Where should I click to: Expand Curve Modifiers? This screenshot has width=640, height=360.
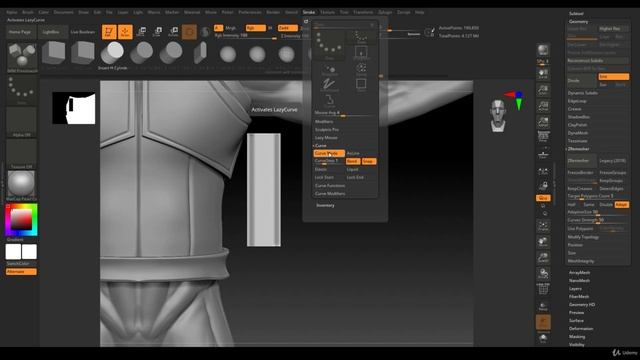click(330, 194)
